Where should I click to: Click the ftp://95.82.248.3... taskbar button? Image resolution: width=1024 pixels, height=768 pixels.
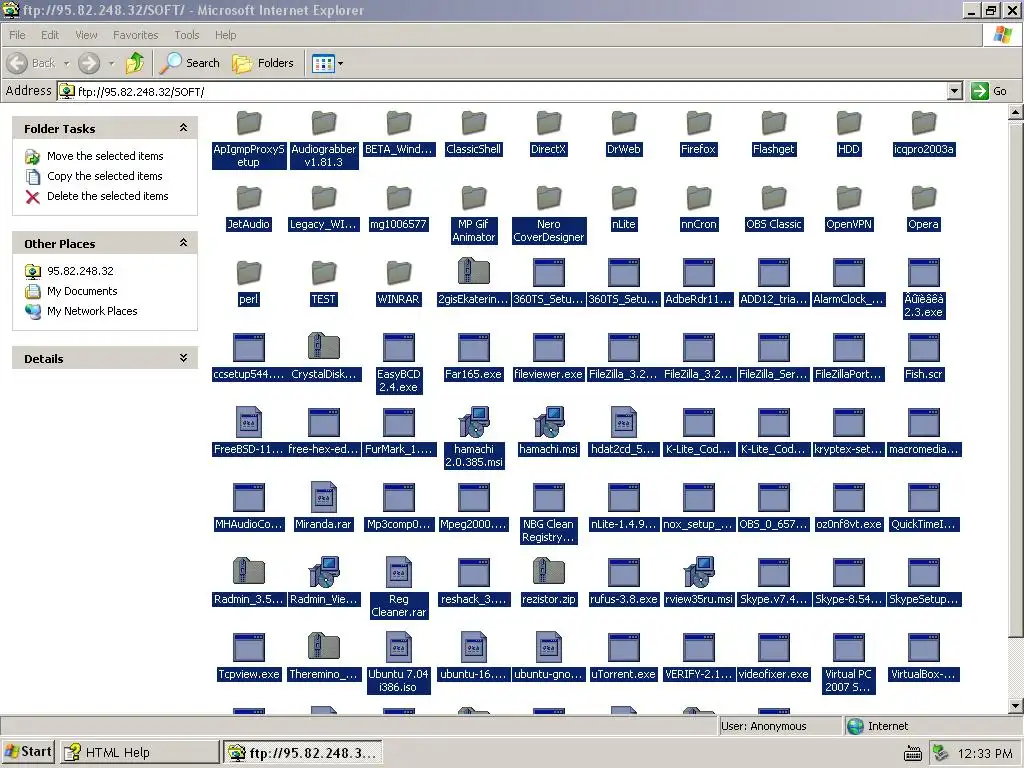(x=302, y=752)
